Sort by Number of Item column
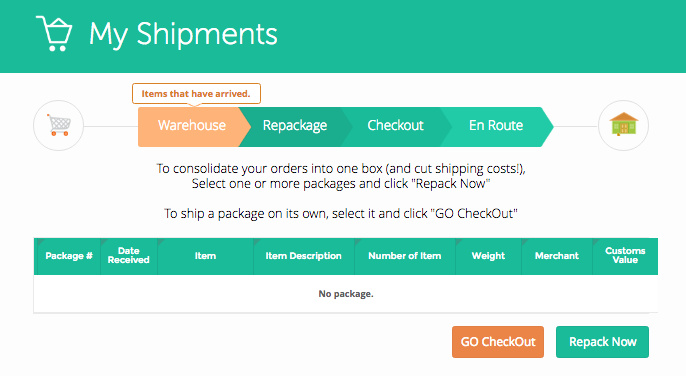The height and width of the screenshot is (376, 686). (405, 256)
